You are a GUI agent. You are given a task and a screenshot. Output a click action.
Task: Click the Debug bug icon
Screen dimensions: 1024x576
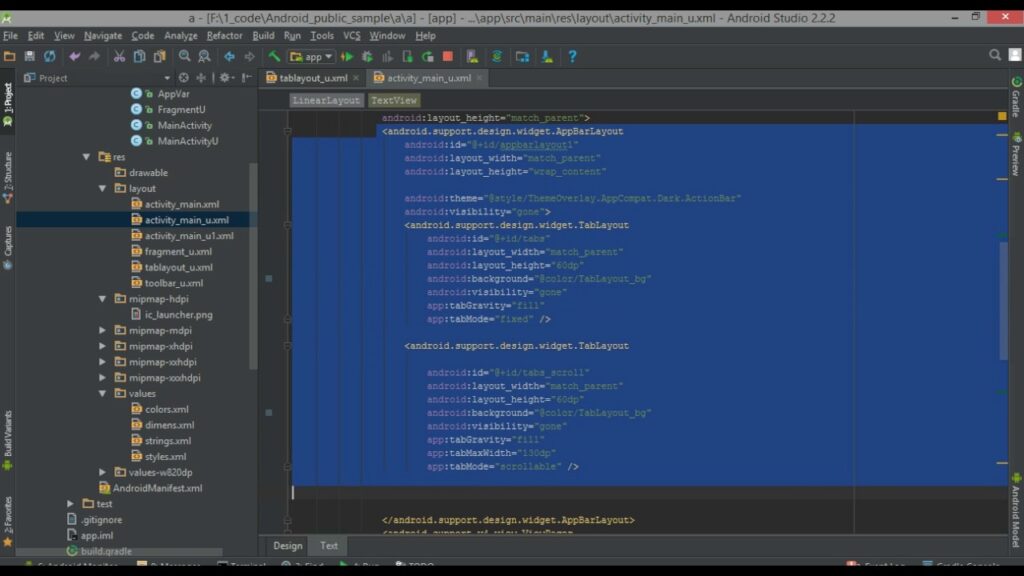coord(368,57)
